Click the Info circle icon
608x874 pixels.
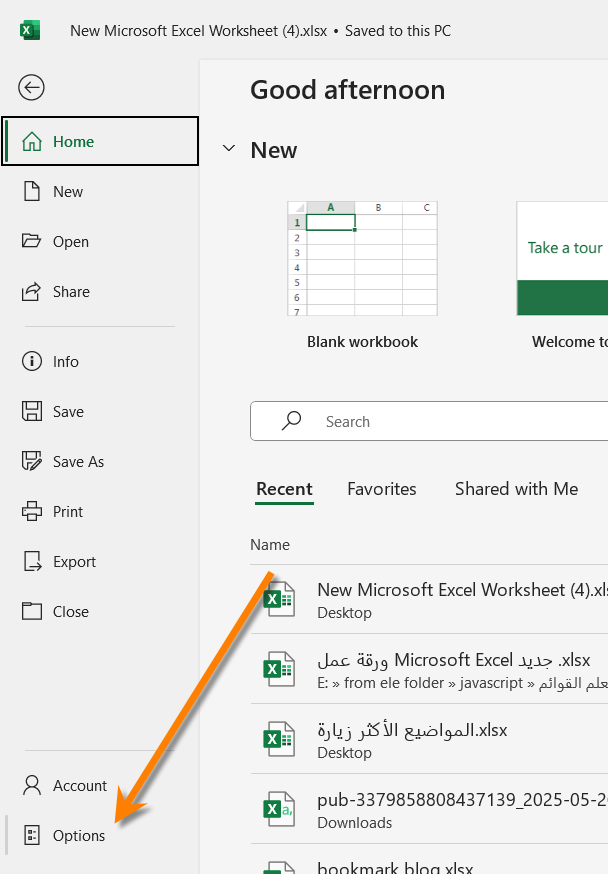click(x=32, y=361)
